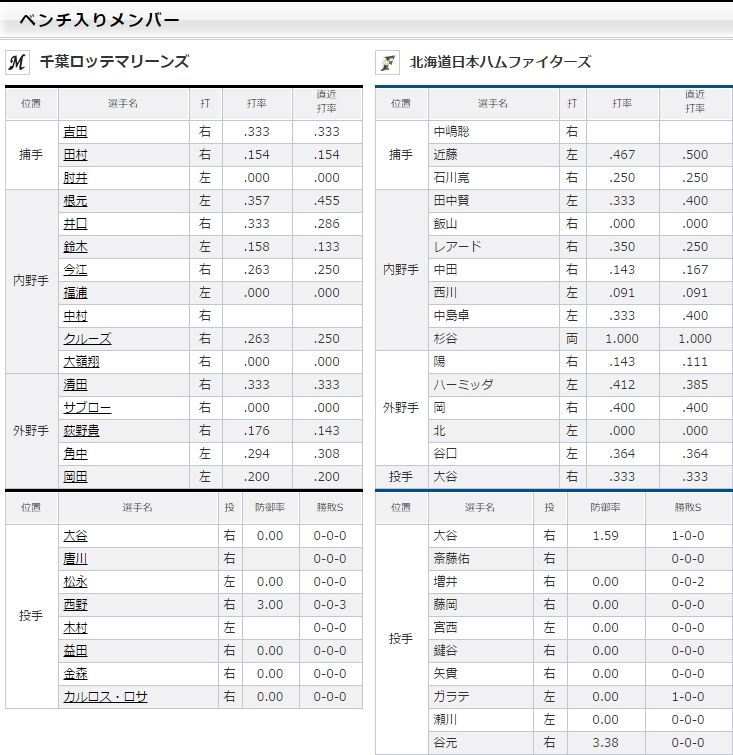
Task: Select Fighters pitcher 瀬川 name cell
Action: (481, 720)
